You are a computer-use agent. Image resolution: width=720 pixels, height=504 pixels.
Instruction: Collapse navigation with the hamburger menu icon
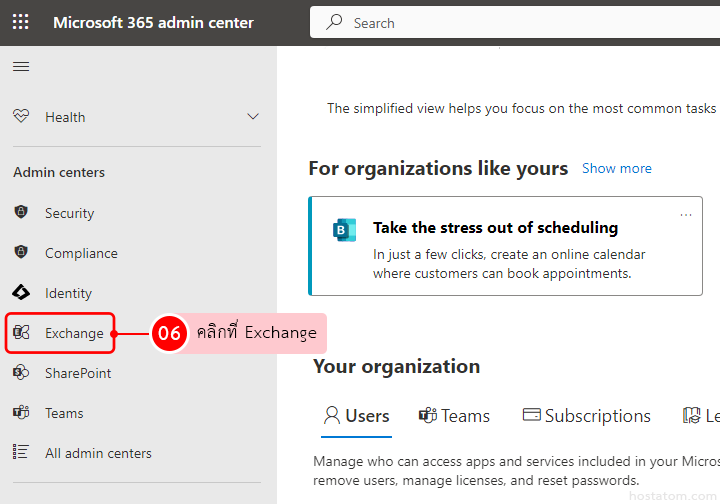21,67
